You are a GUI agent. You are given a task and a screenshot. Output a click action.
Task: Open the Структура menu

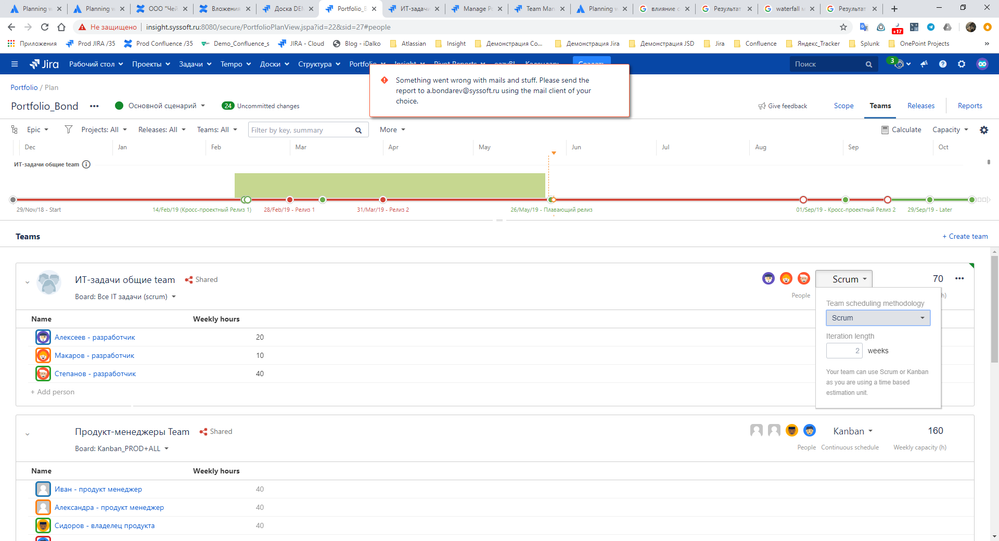(319, 64)
